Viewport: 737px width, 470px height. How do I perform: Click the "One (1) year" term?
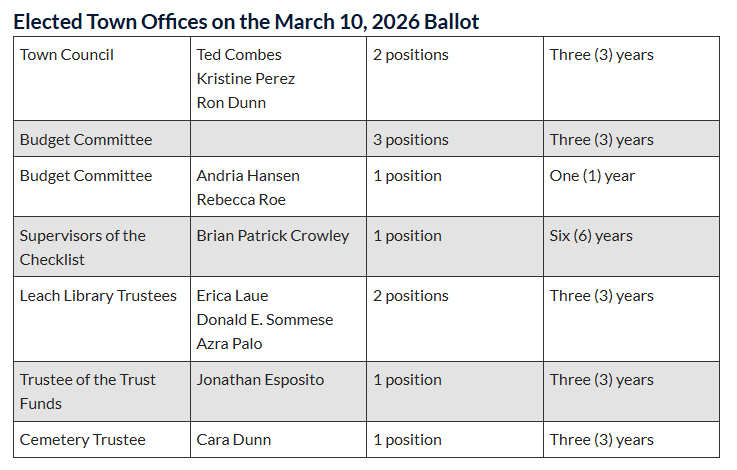tap(592, 176)
